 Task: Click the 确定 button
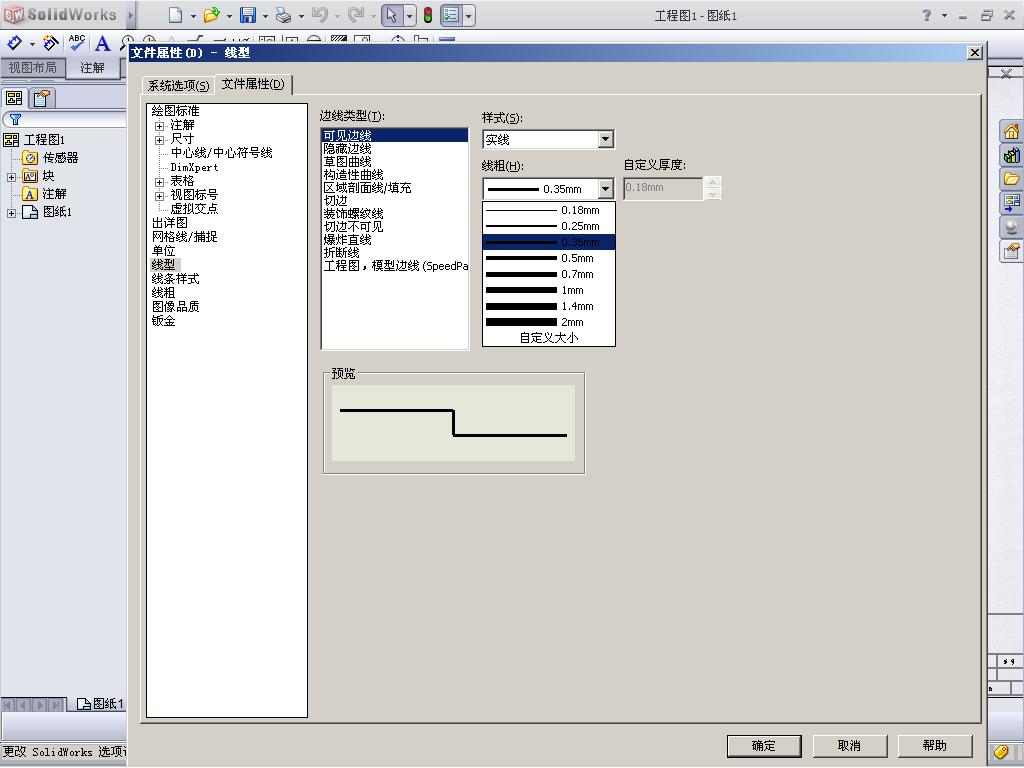click(x=763, y=746)
